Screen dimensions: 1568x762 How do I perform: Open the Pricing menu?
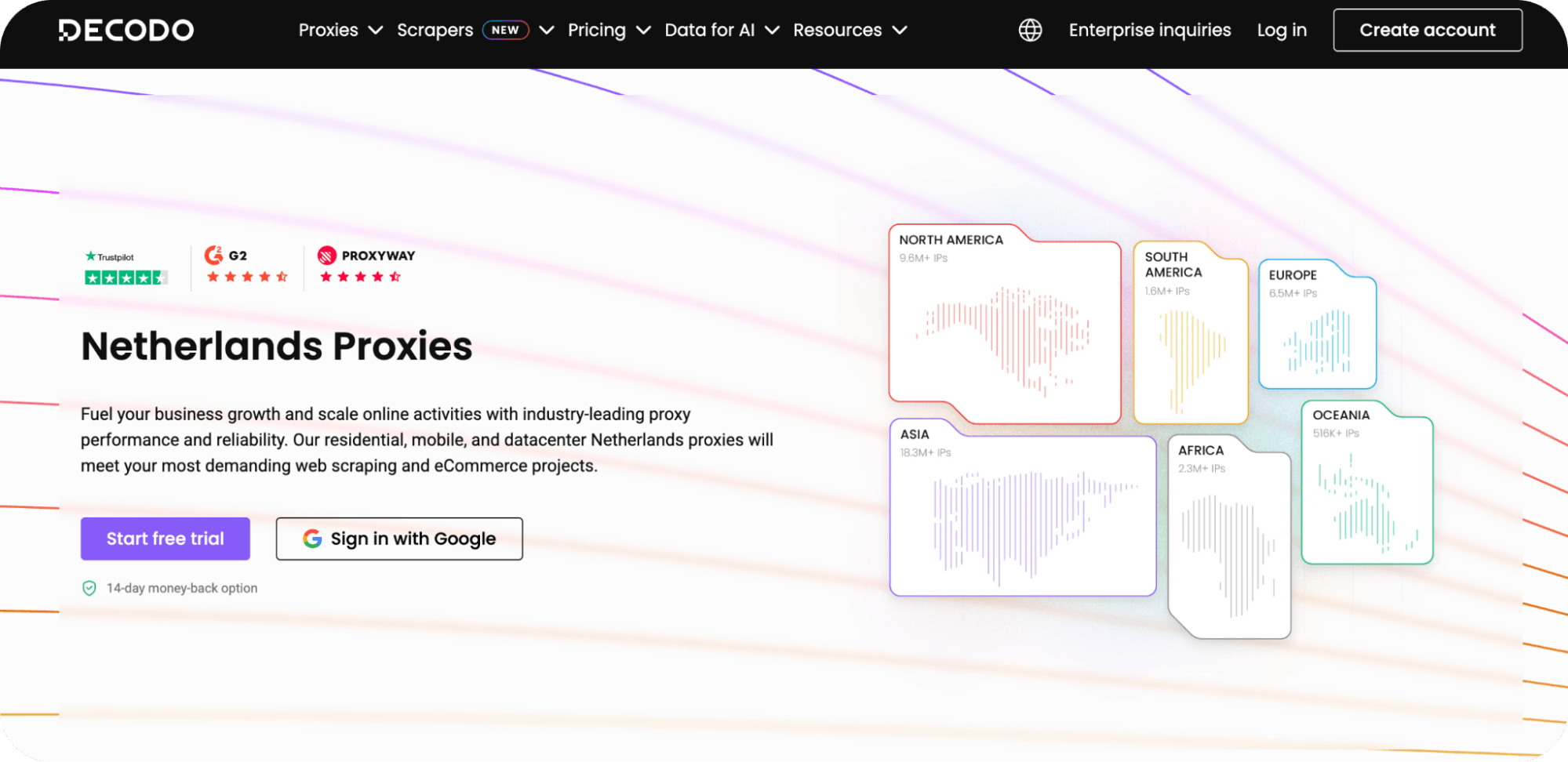597,30
